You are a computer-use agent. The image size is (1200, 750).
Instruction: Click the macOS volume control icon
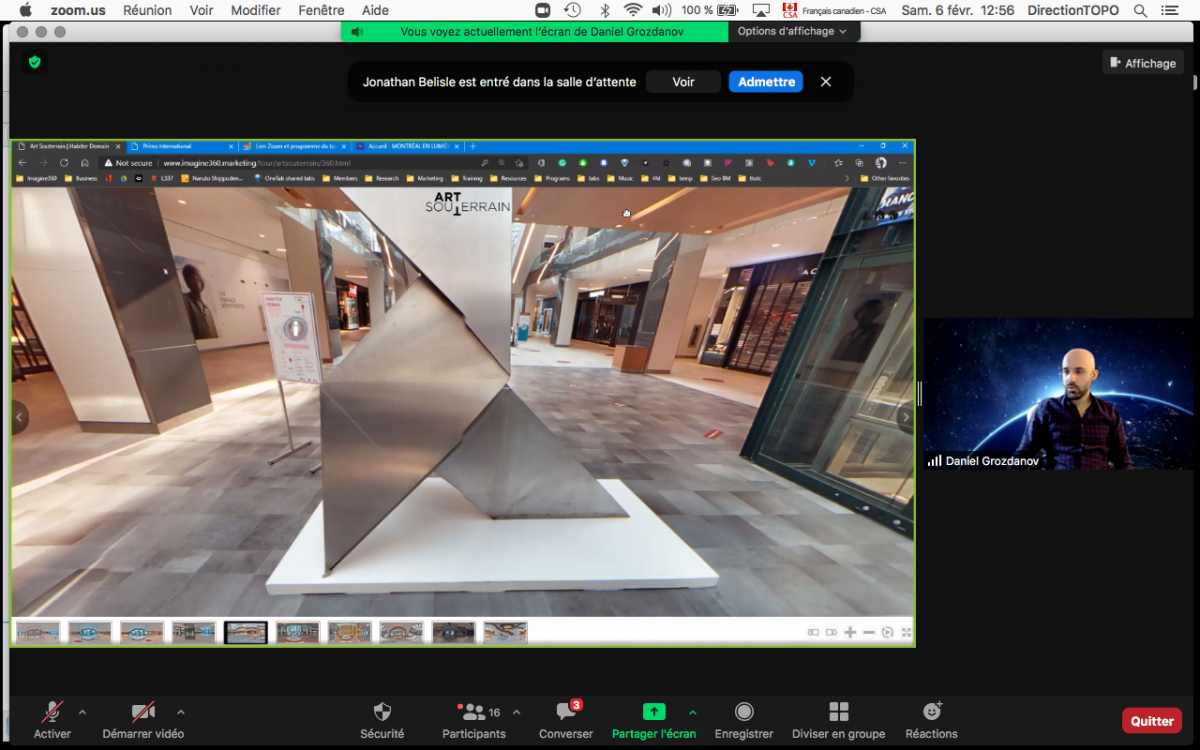click(x=661, y=10)
